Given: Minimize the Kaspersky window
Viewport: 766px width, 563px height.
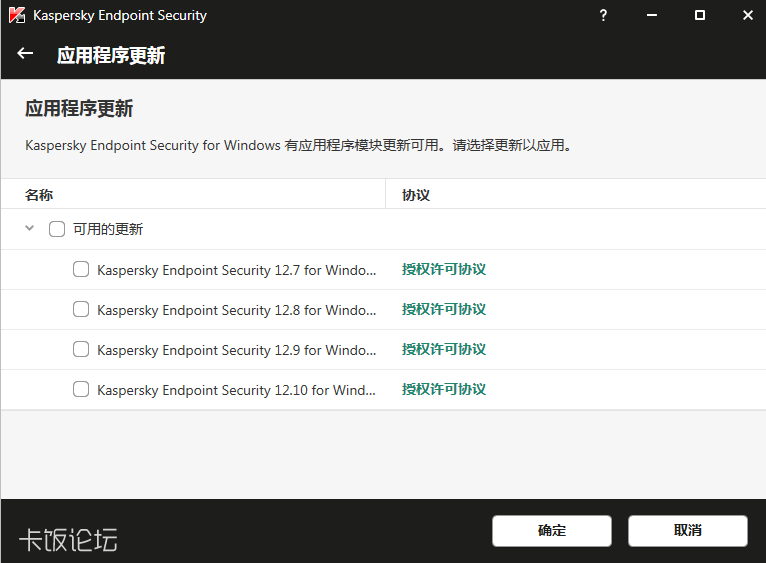Looking at the screenshot, I should pos(651,15).
